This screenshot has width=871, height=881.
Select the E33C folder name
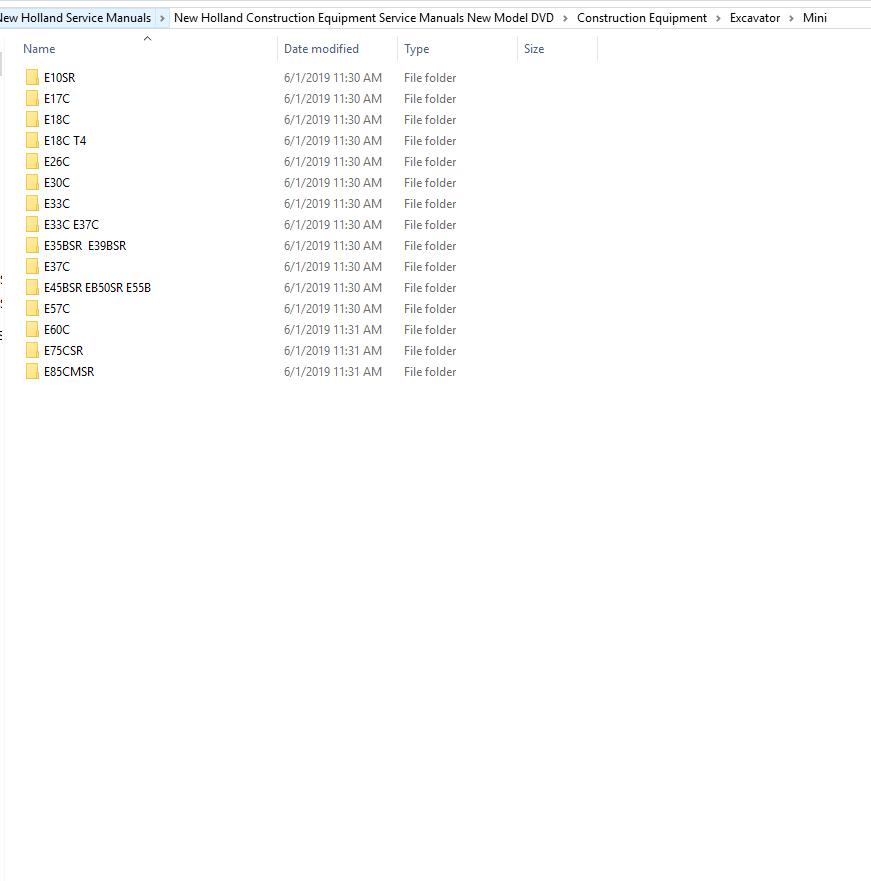coord(57,203)
